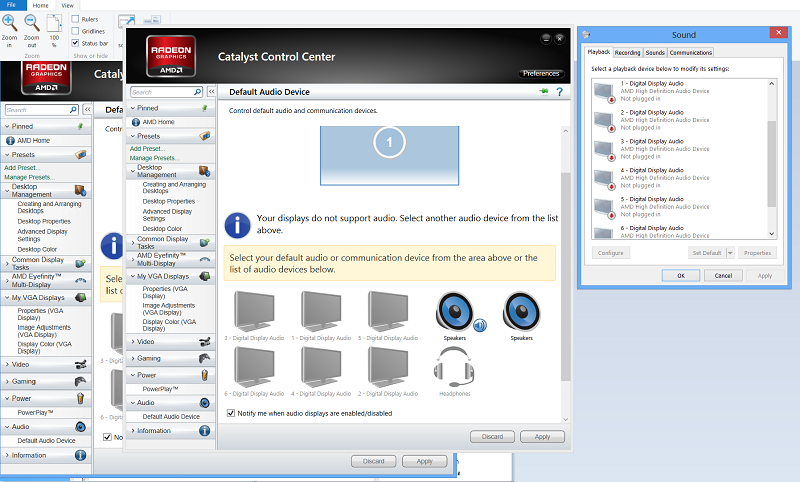The height and width of the screenshot is (482, 800).
Task: Click the Presets icon in front sidebar
Action: [x=205, y=136]
